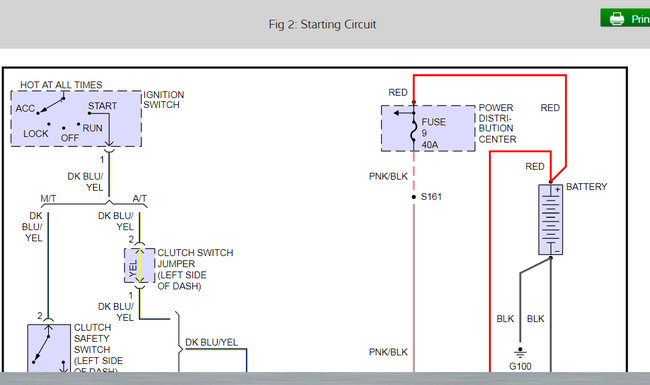
Task: Click the 'HOT AT ALL TIMES' label
Action: pyautogui.click(x=61, y=85)
